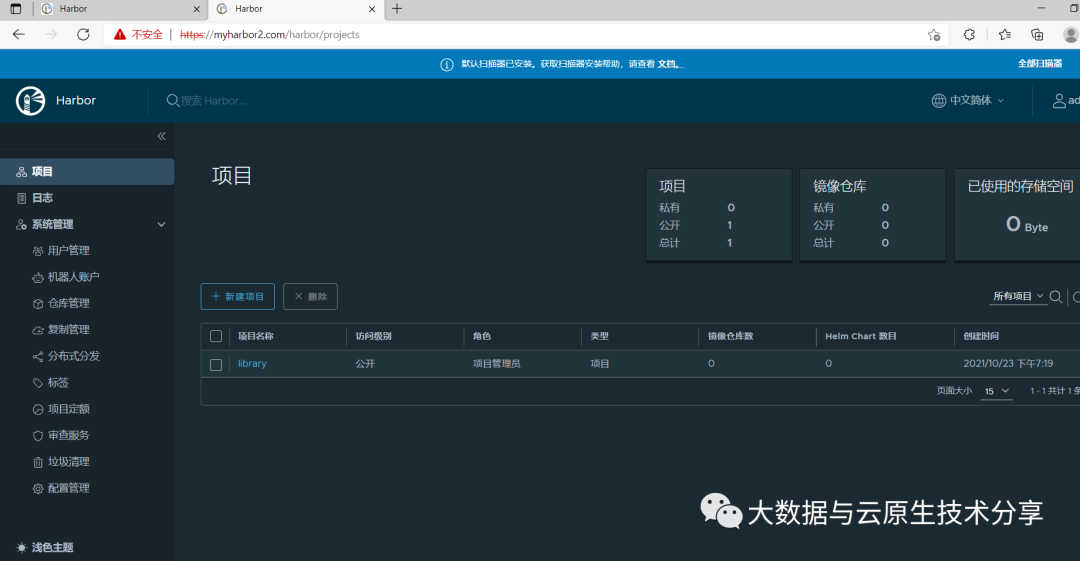1080x561 pixels.
Task: Open 机器人账户 in sidebar
Action: [74, 277]
